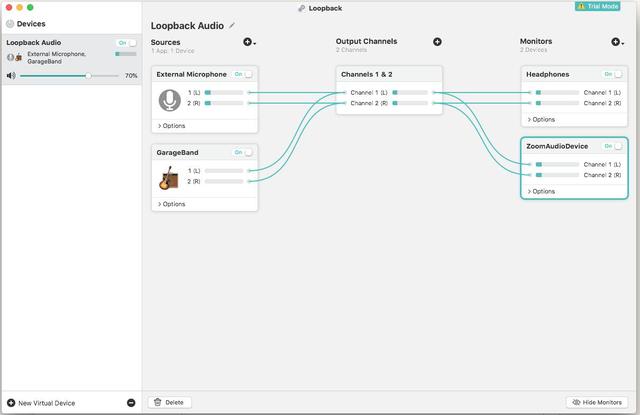This screenshot has height=415, width=640.
Task: Click the GarageBand card title
Action: [177, 153]
